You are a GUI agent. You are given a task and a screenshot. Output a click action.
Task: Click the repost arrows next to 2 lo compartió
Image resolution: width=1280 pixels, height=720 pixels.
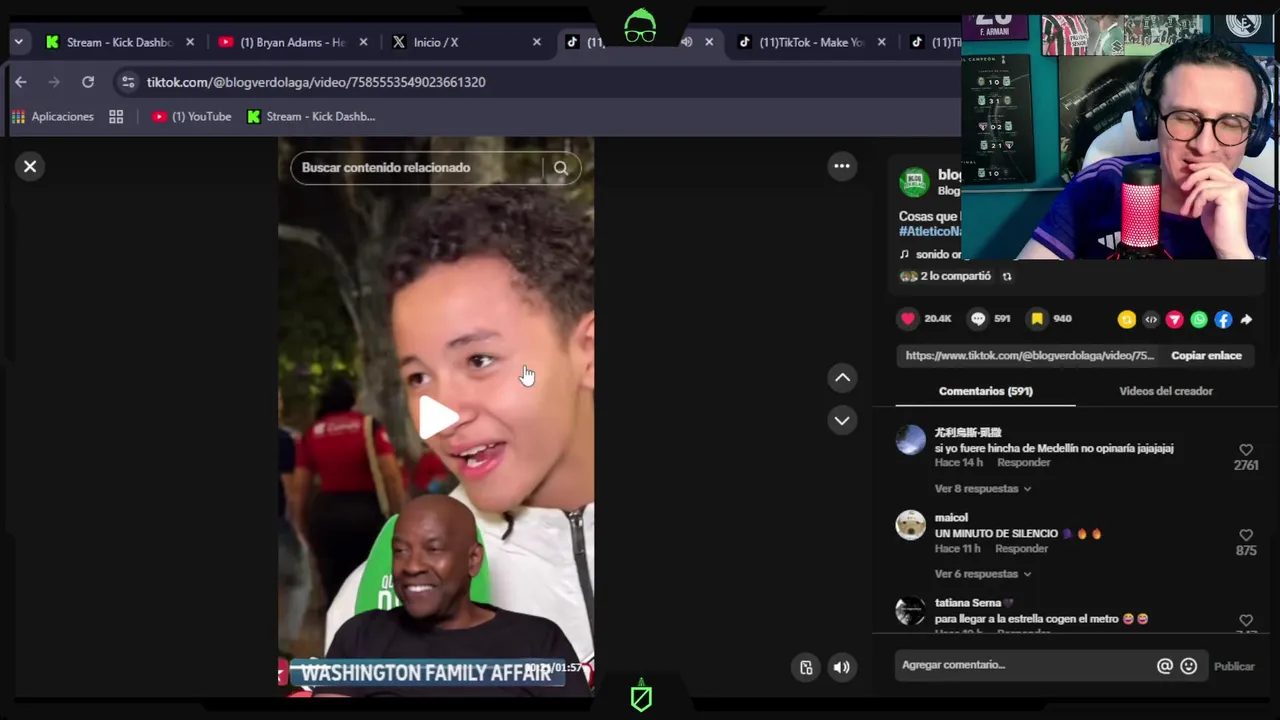pyautogui.click(x=1007, y=277)
